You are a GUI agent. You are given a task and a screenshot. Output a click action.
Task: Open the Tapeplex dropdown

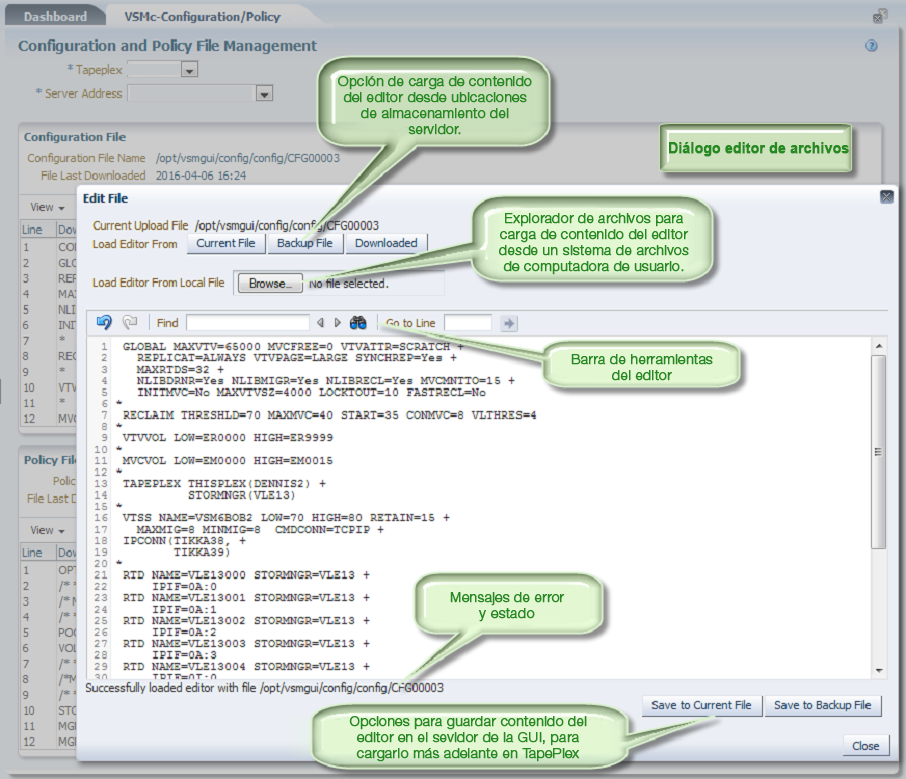click(189, 70)
